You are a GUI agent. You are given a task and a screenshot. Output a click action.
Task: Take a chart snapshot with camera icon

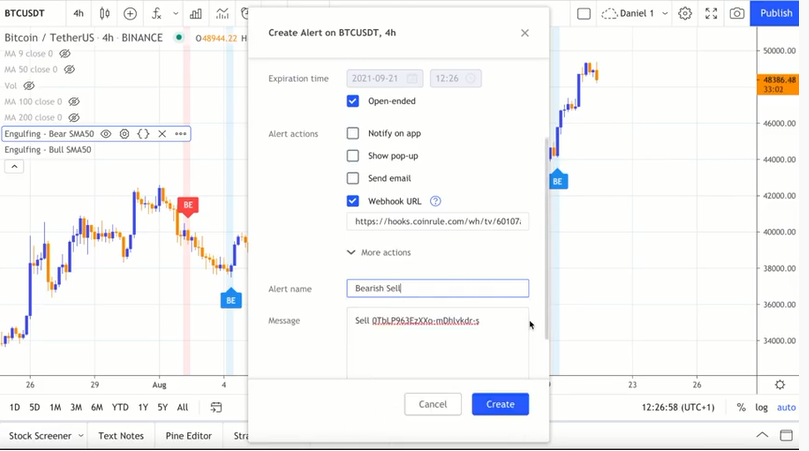coord(737,13)
